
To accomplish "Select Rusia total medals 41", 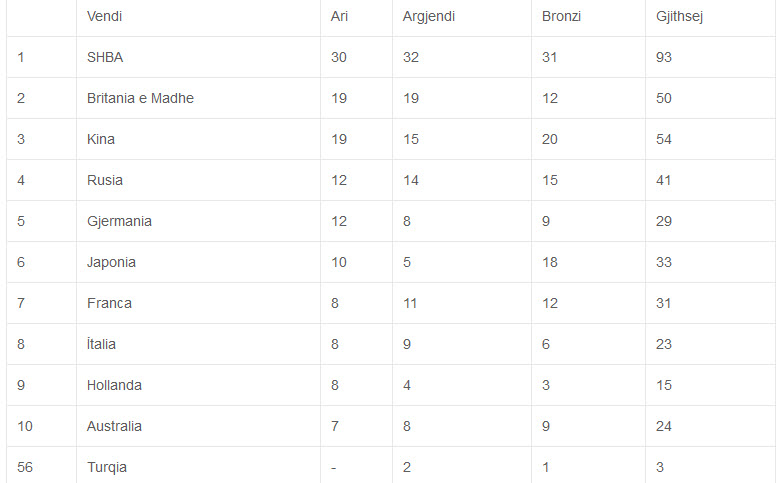I will (664, 180).
